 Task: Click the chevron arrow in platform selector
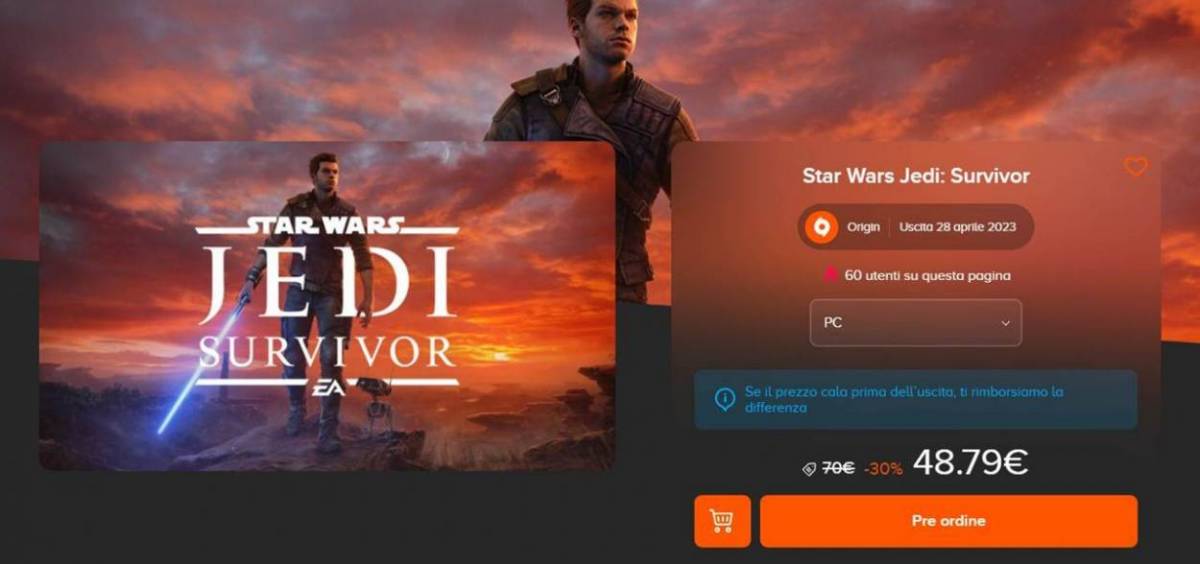[x=1005, y=323]
